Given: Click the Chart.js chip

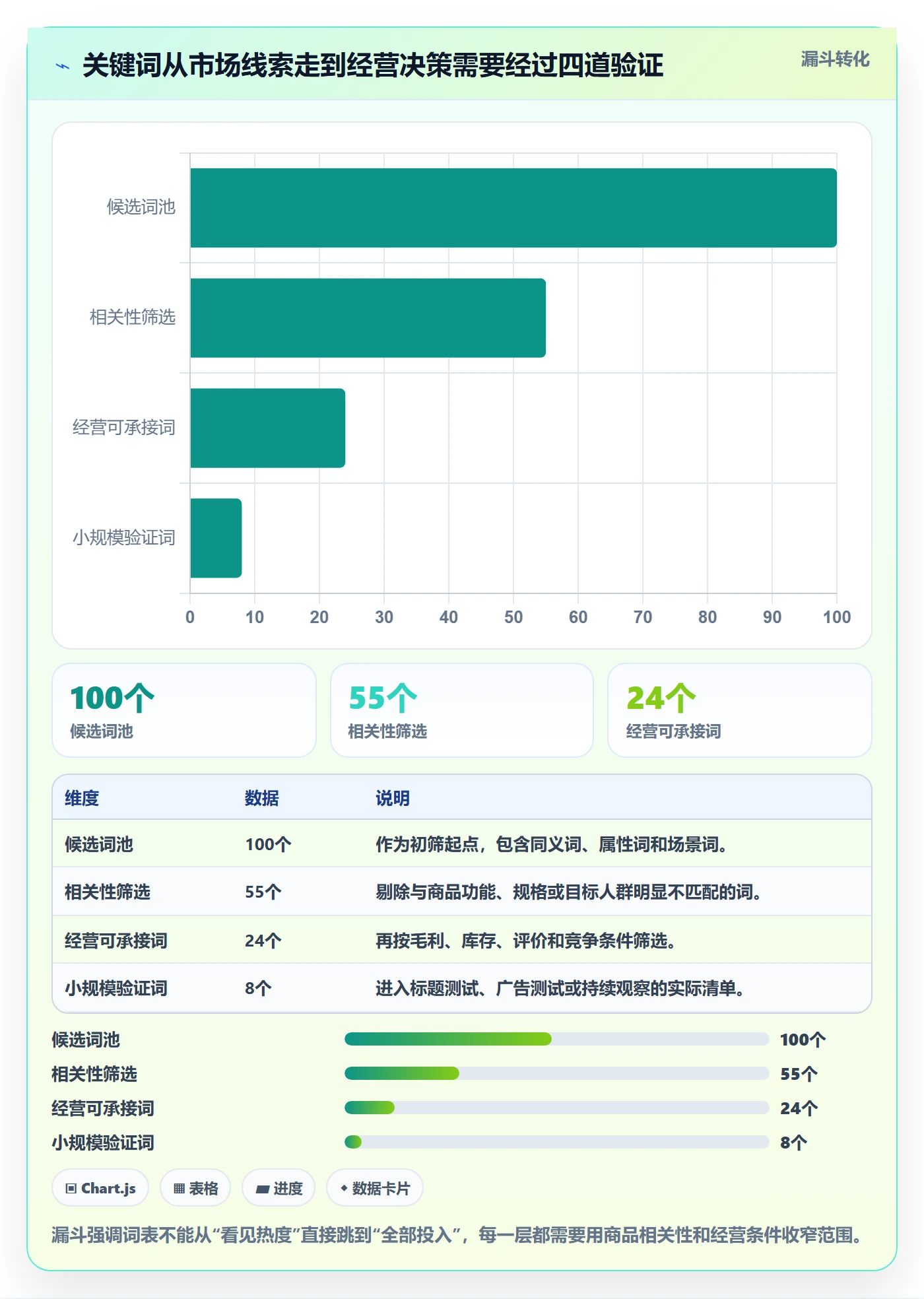Looking at the screenshot, I should tap(100, 1188).
